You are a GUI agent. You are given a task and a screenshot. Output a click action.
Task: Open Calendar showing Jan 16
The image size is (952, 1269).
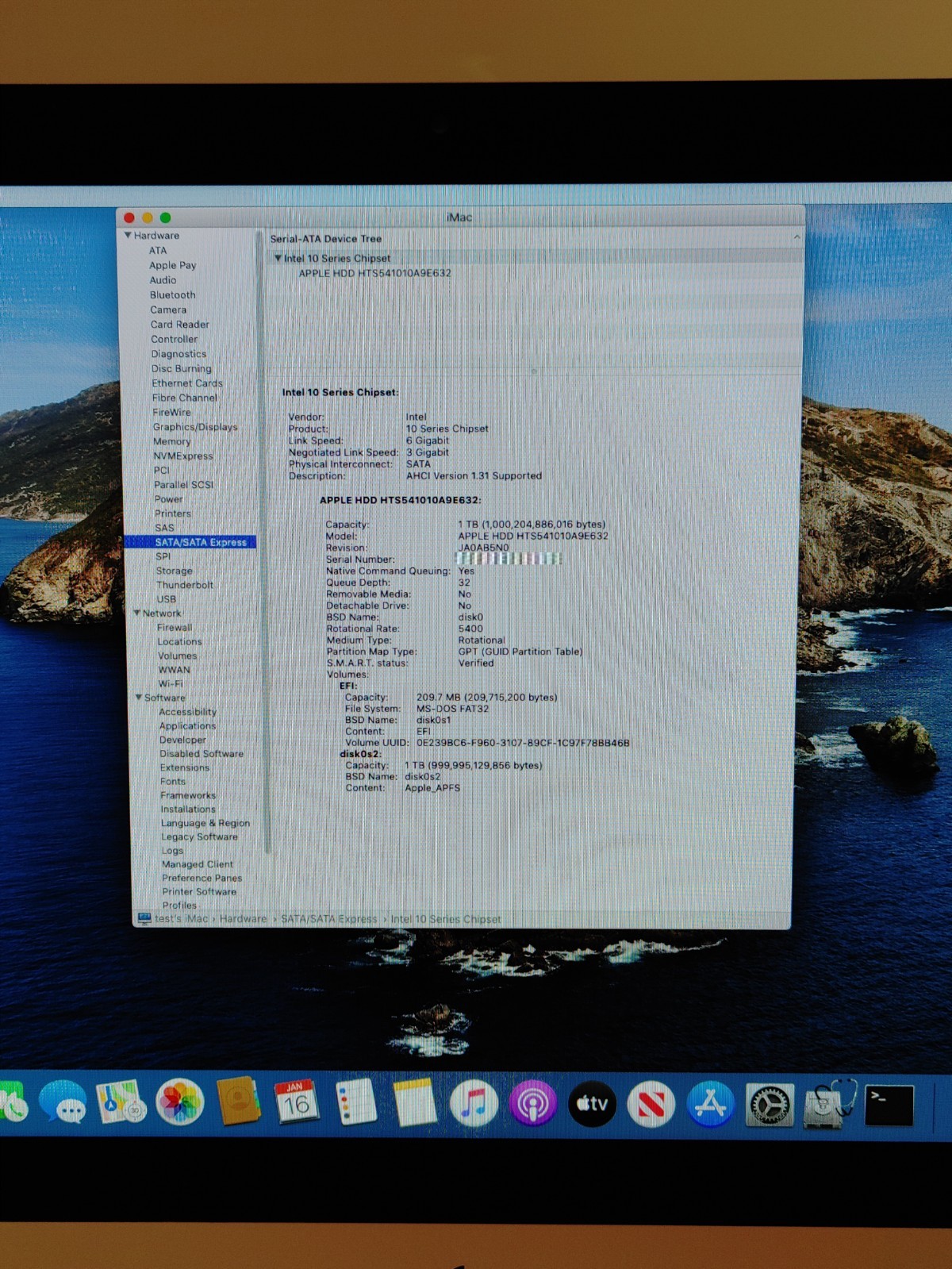coord(296,1102)
